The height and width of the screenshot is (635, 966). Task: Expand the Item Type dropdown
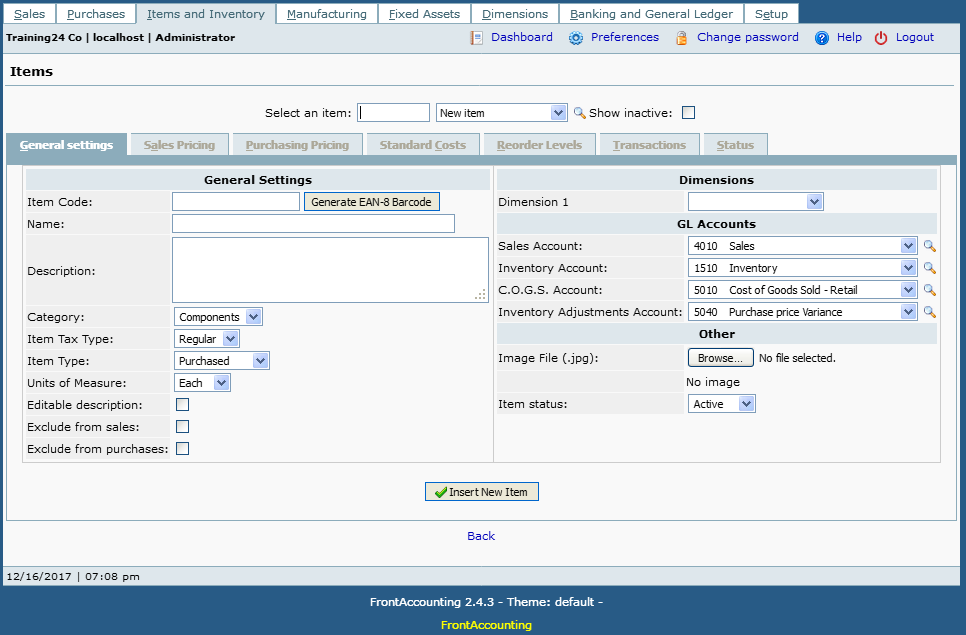[222, 361]
